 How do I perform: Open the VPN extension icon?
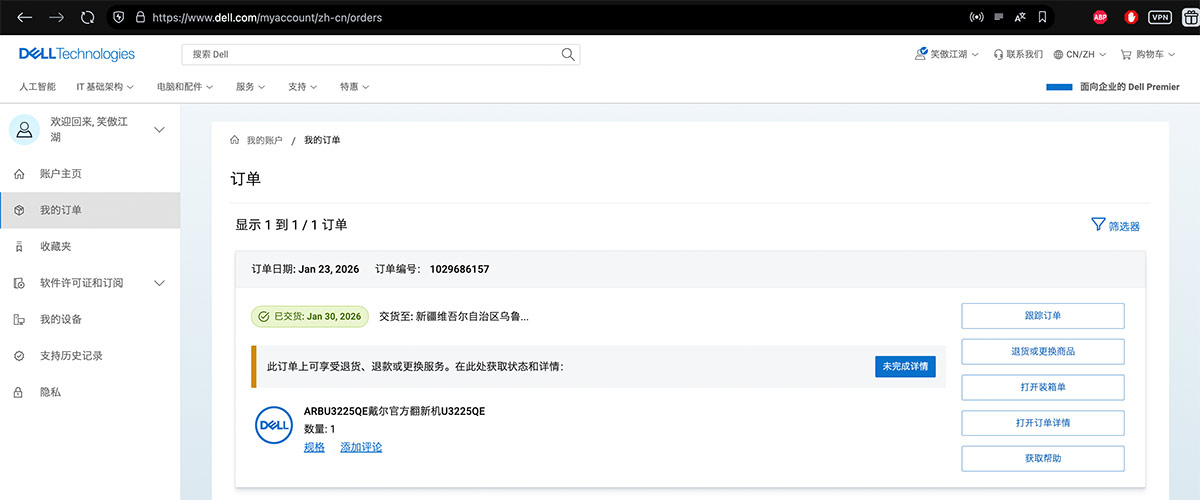[1160, 17]
